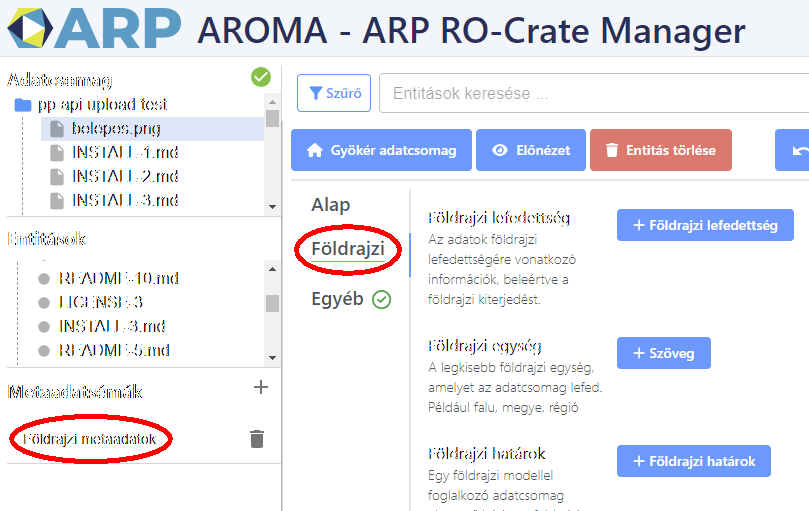Add a Földrajzi határok entry
This screenshot has width=809, height=511.
[x=694, y=461]
